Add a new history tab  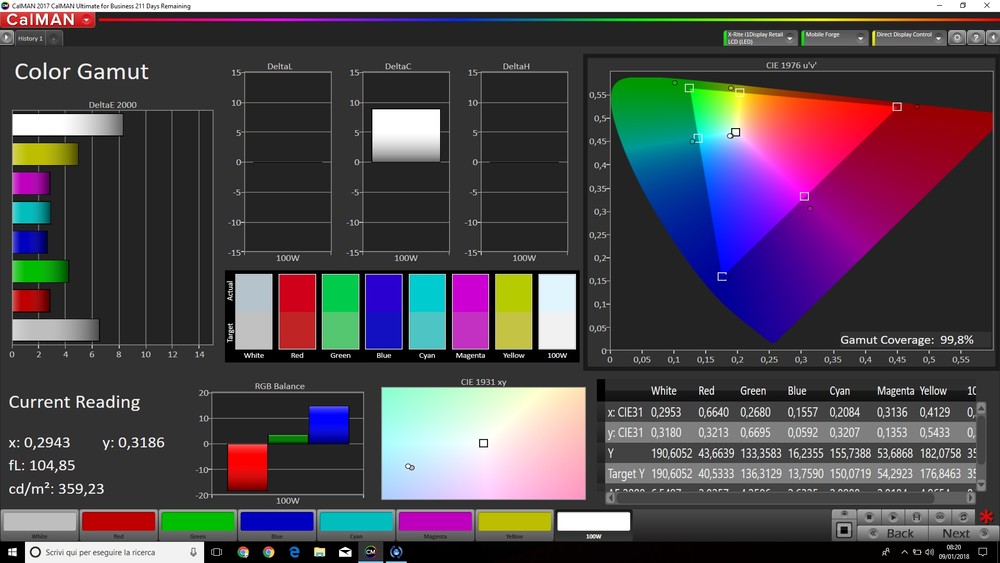(53, 38)
